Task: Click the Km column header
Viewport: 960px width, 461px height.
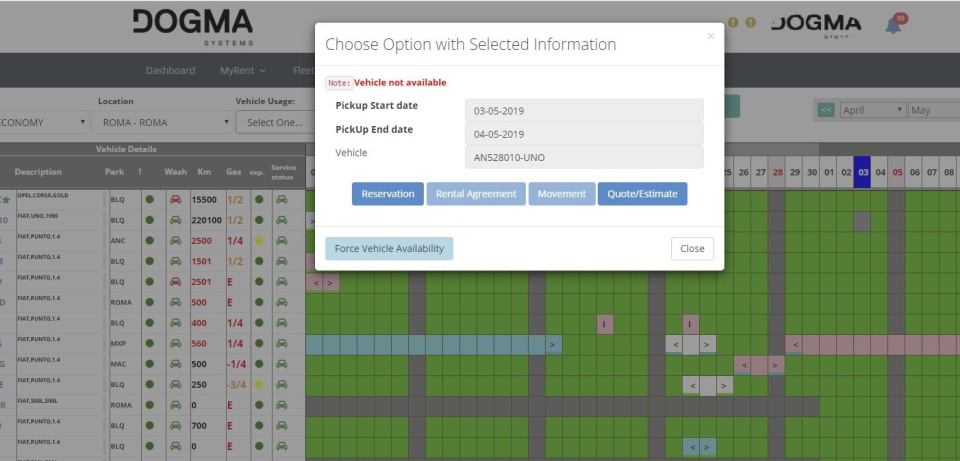Action: pos(204,172)
